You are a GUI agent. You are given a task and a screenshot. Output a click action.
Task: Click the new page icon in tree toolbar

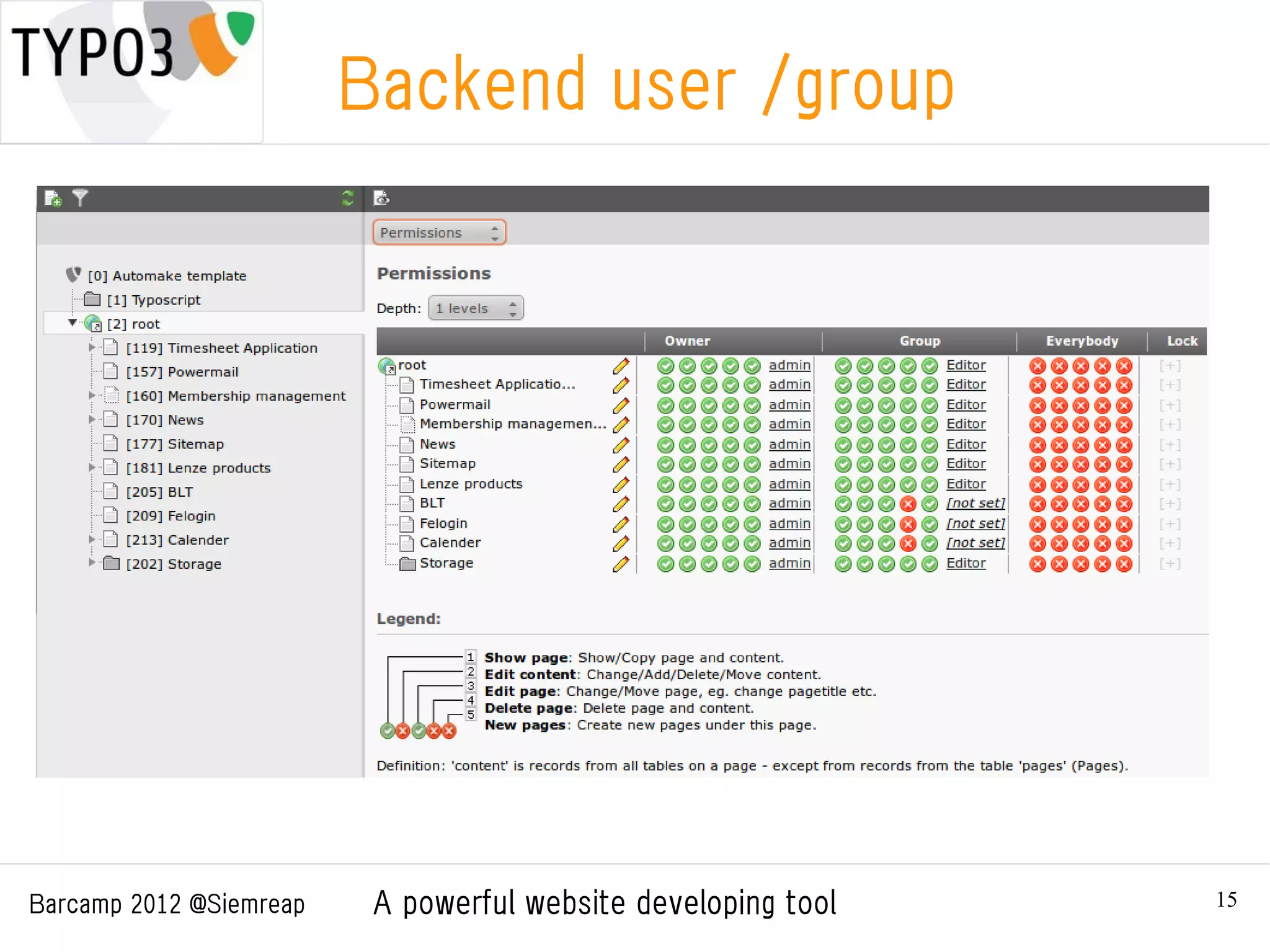point(53,198)
